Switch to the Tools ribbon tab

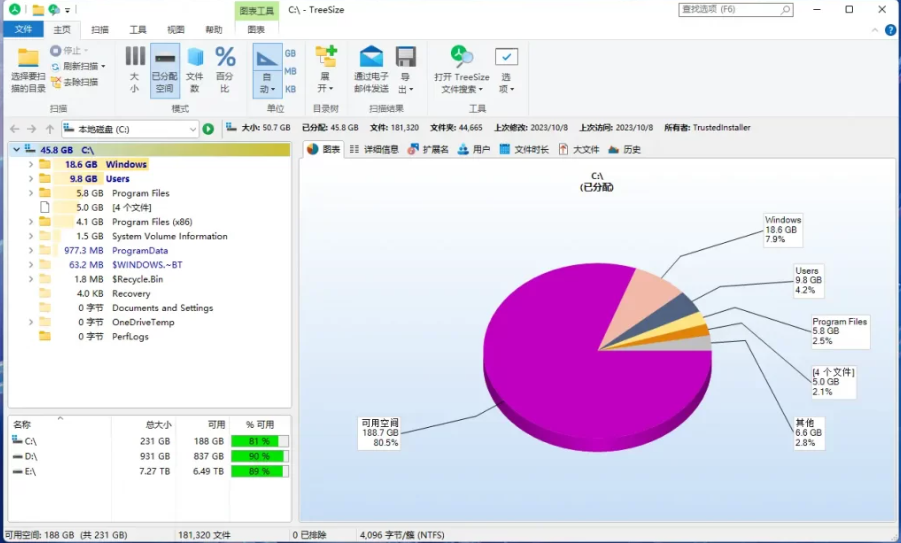(x=137, y=29)
